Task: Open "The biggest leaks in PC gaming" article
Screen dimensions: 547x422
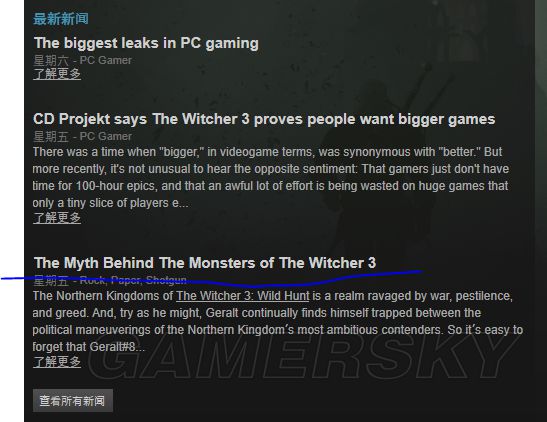Action: 146,43
